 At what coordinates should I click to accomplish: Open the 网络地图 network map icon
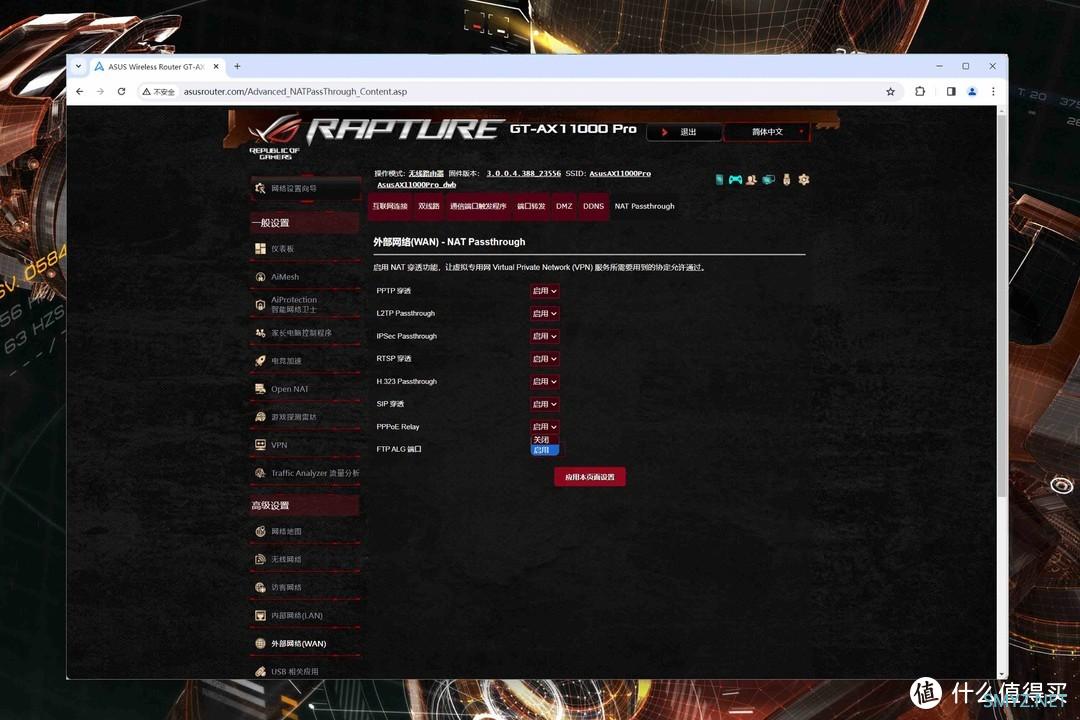[x=260, y=531]
